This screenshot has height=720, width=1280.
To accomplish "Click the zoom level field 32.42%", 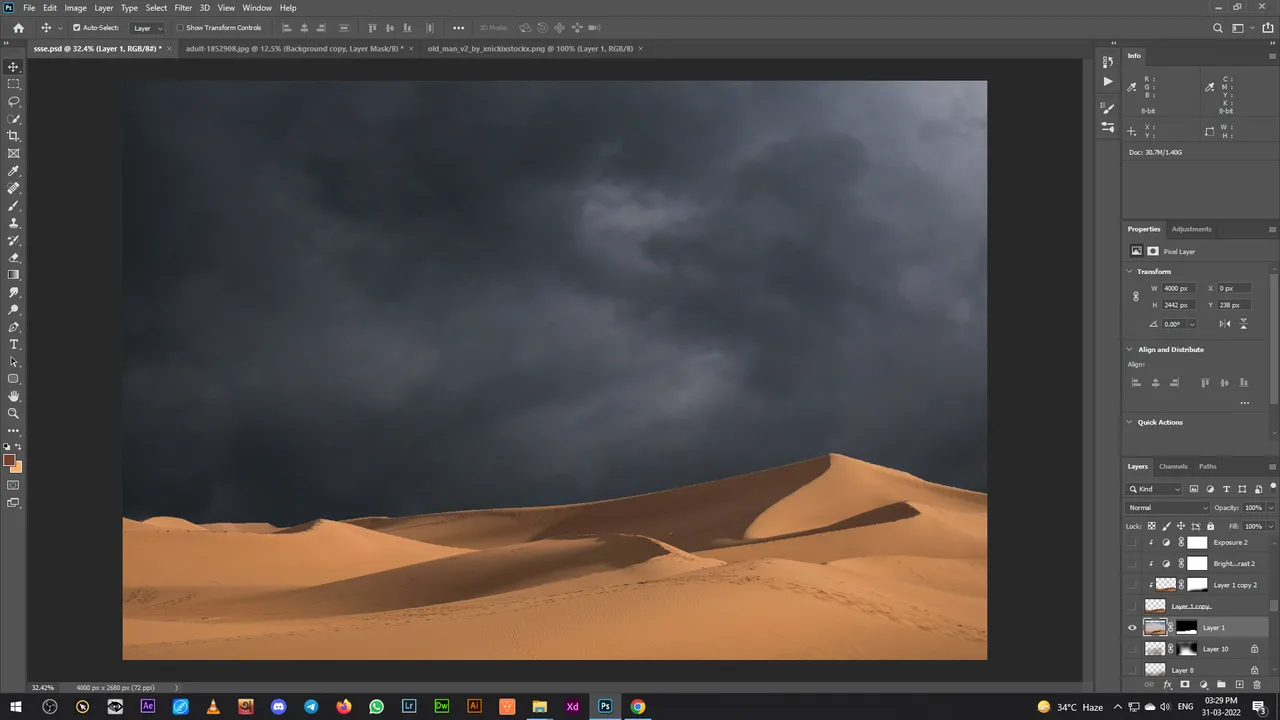I will coord(43,688).
